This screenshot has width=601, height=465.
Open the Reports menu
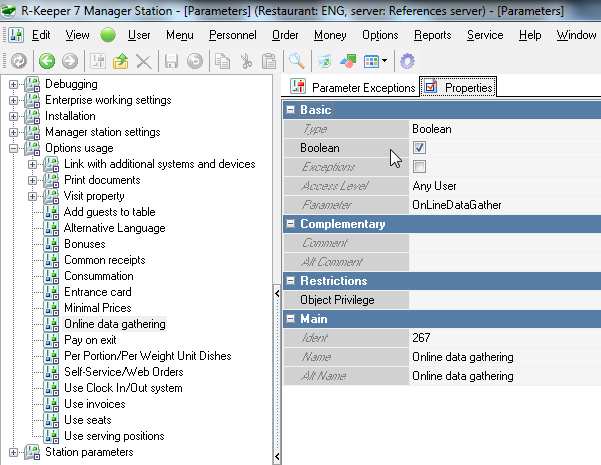point(432,35)
